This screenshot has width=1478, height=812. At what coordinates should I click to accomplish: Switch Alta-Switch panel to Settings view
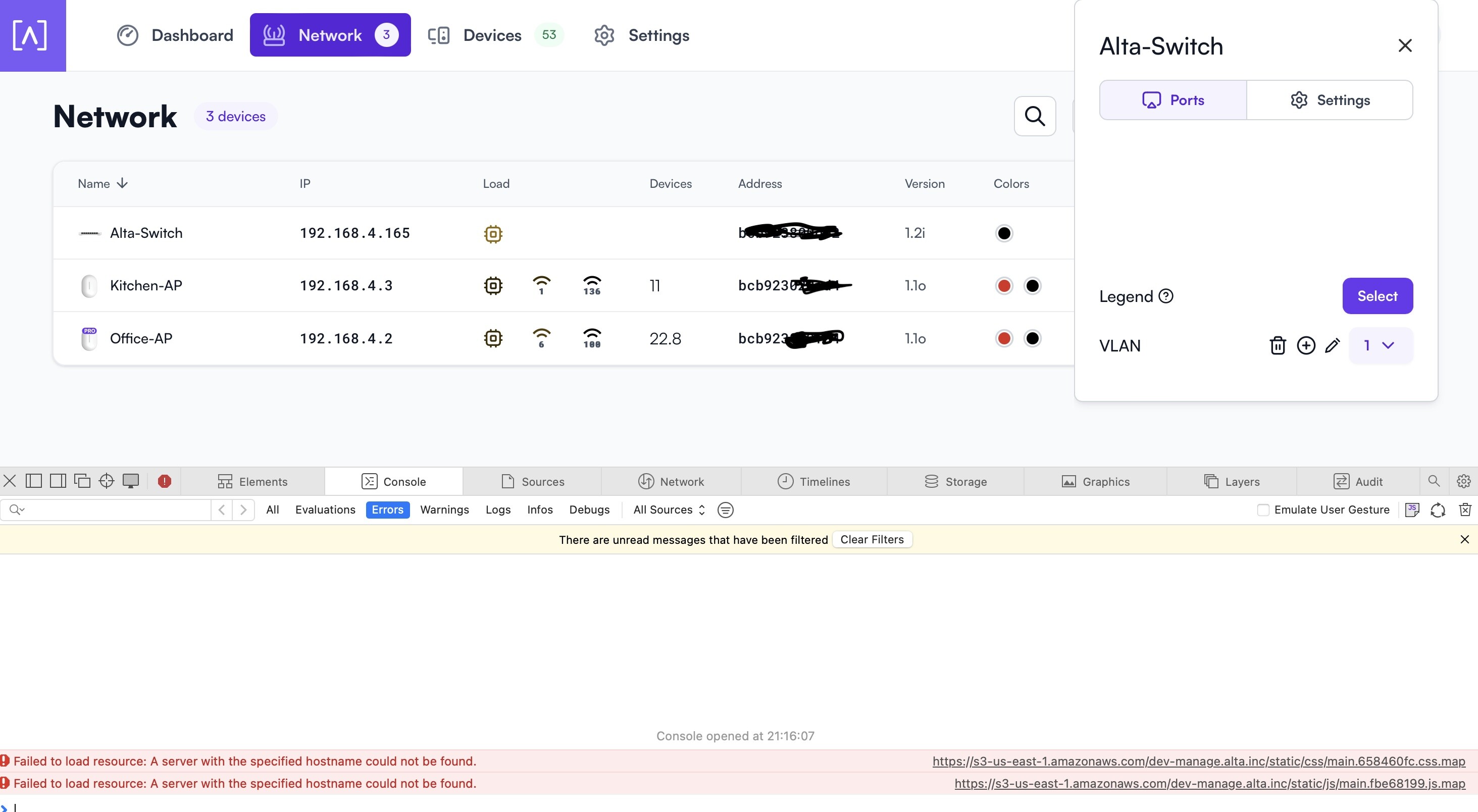pyautogui.click(x=1330, y=99)
